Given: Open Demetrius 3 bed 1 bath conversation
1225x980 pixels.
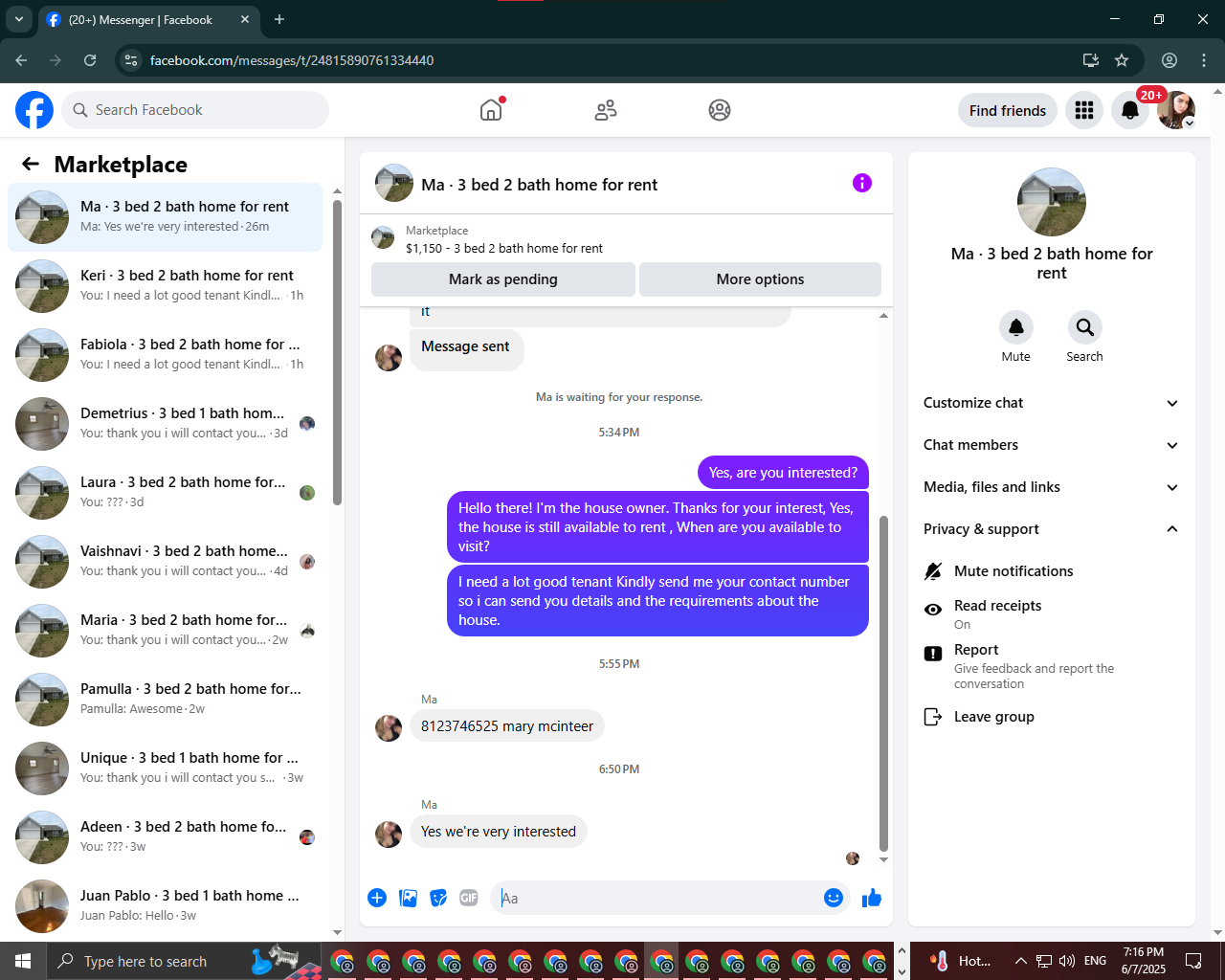Looking at the screenshot, I should pos(165,424).
